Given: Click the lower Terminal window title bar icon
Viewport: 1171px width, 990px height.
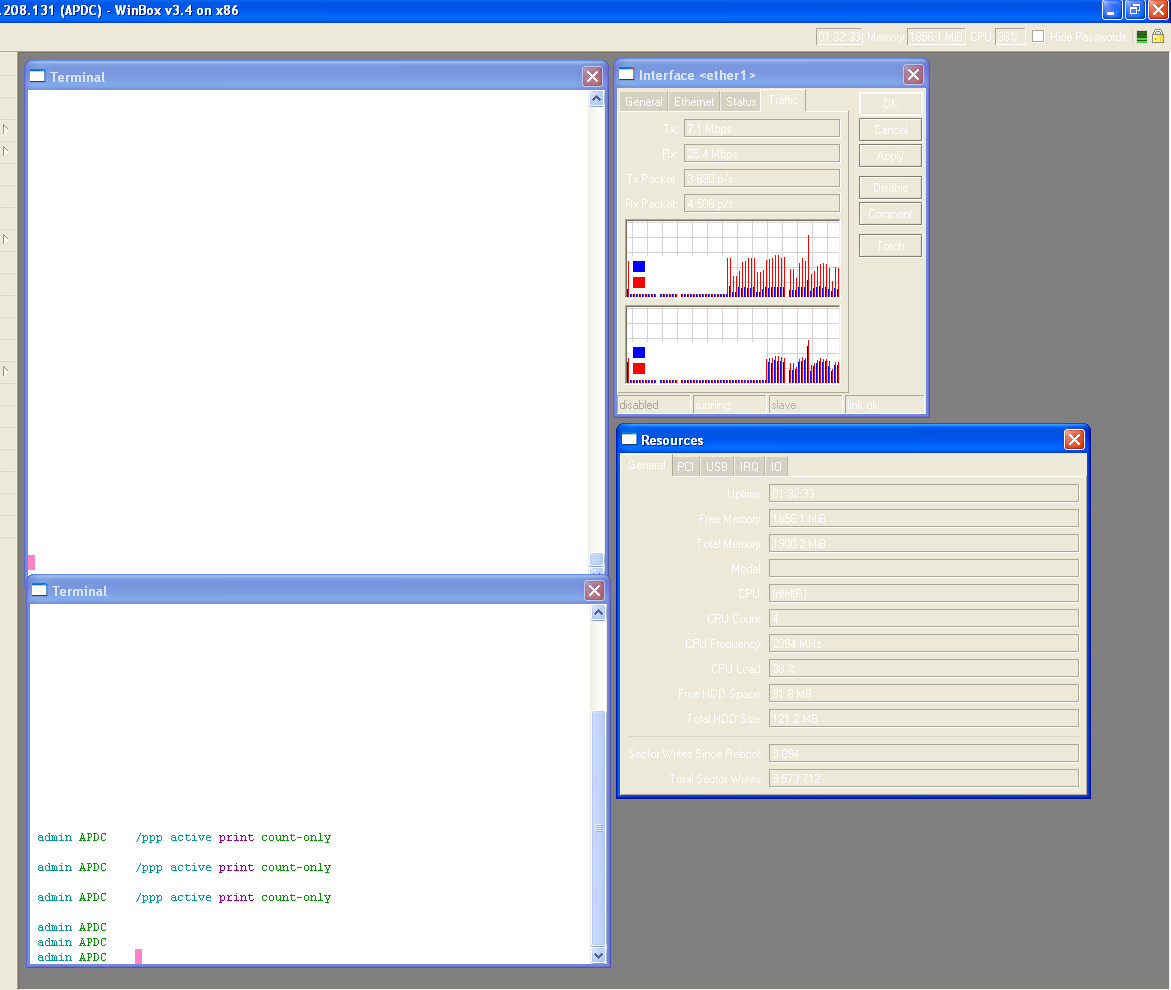Looking at the screenshot, I should tap(38, 590).
